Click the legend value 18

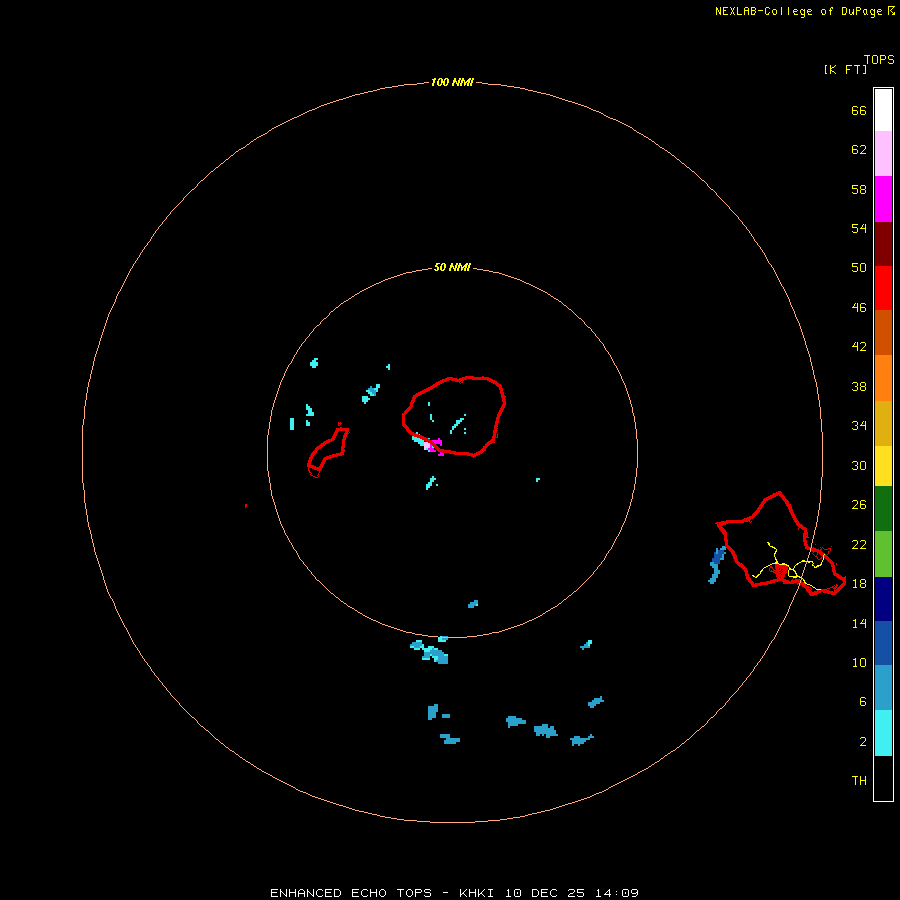click(x=859, y=583)
